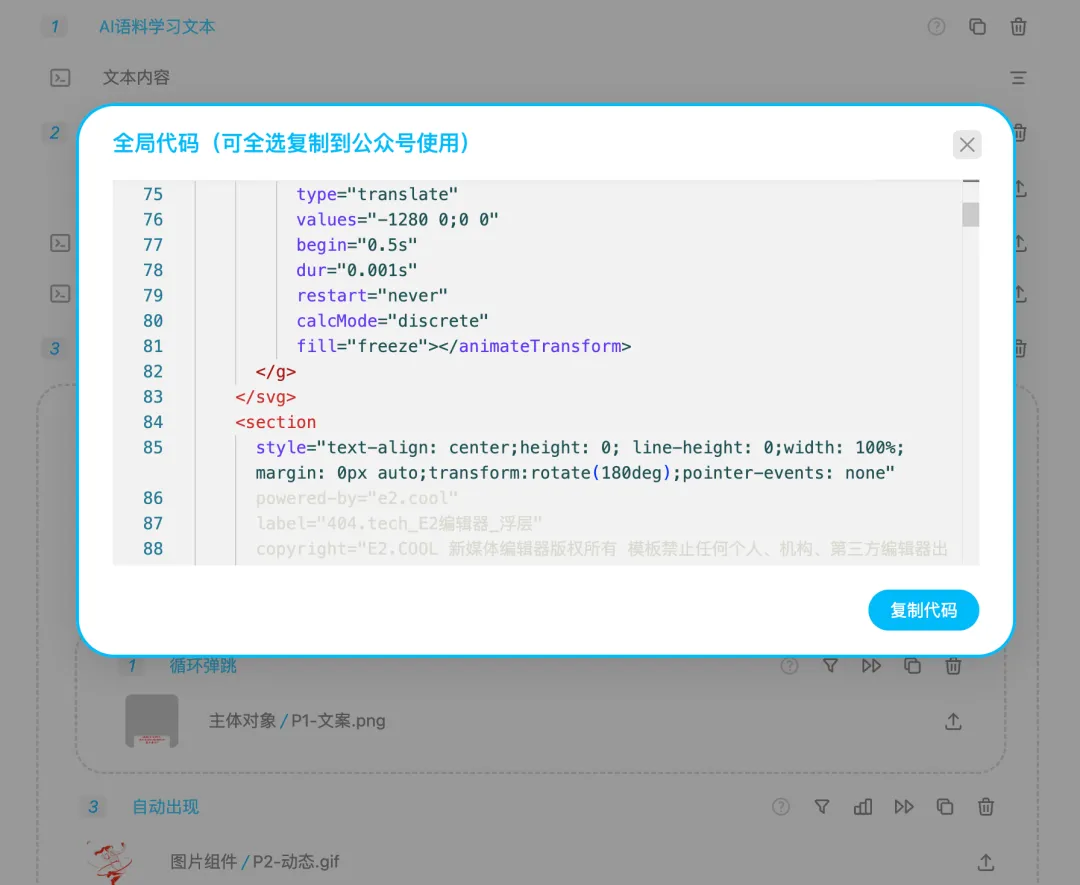Click fast-forward icon in 自动出现 row
Image resolution: width=1080 pixels, height=885 pixels.
point(904,806)
